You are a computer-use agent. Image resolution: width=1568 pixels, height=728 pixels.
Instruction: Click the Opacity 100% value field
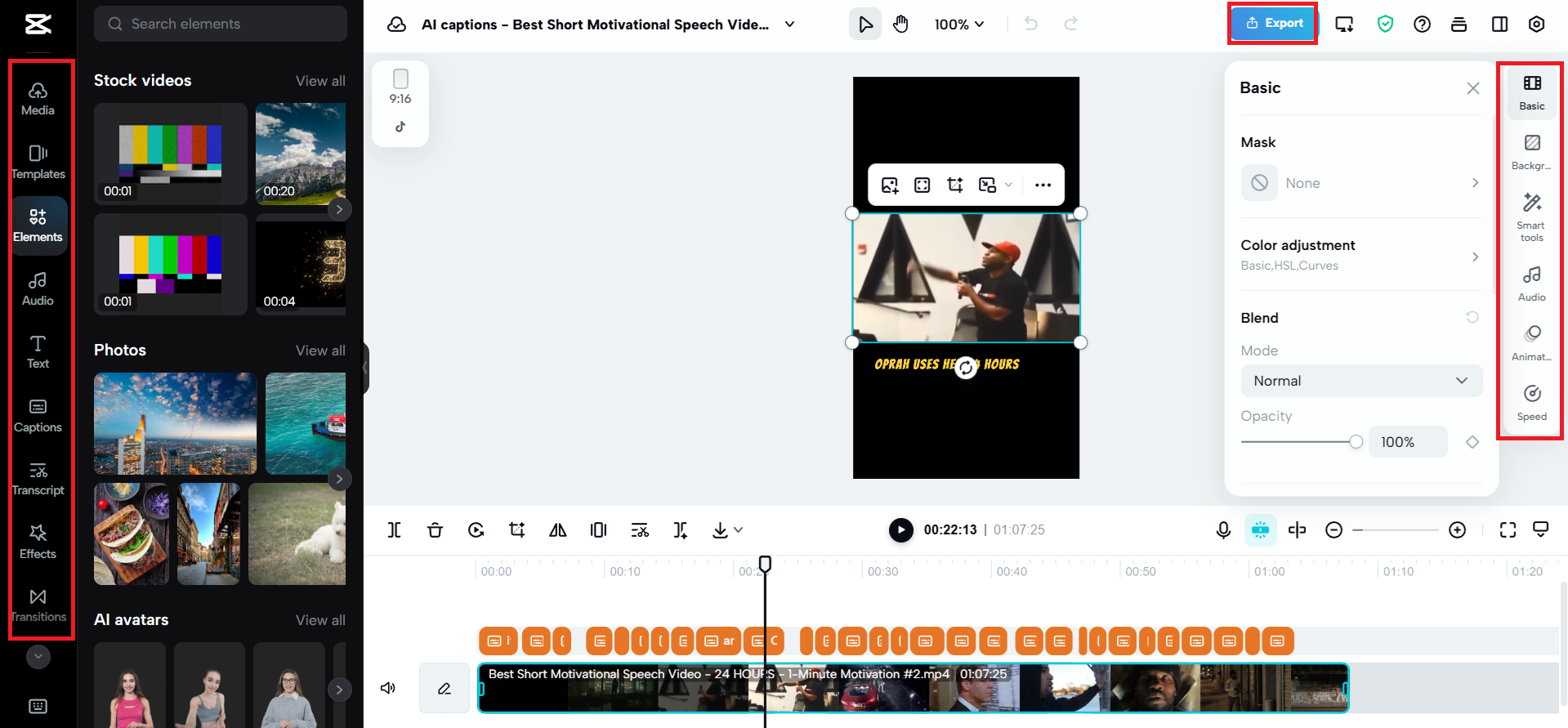[x=1408, y=442]
